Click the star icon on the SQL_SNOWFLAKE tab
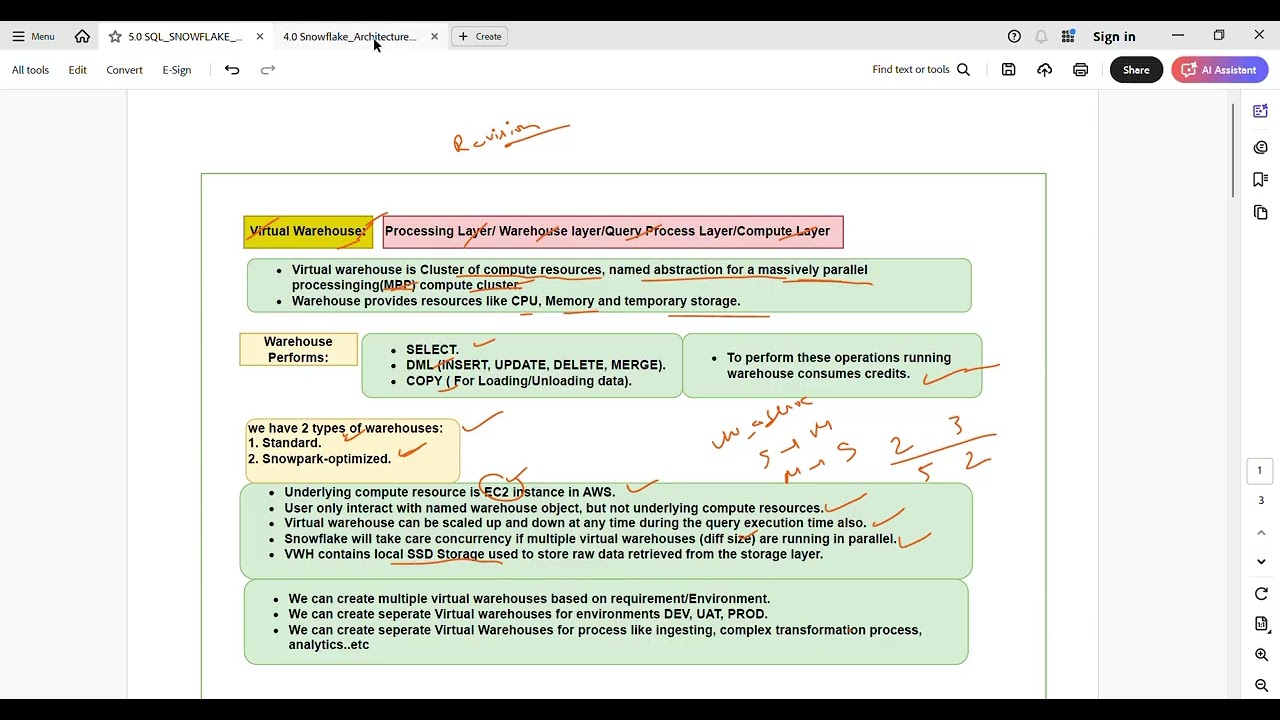The width and height of the screenshot is (1280, 720). [115, 36]
